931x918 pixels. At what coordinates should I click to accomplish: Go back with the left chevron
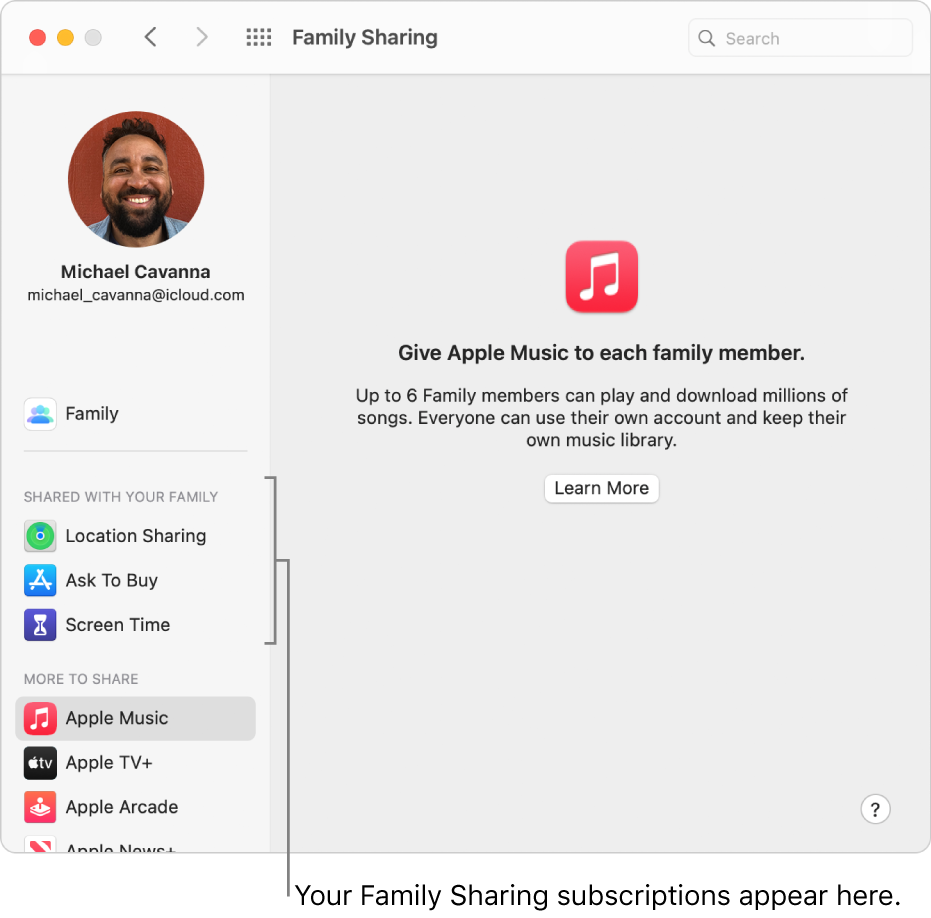point(151,37)
